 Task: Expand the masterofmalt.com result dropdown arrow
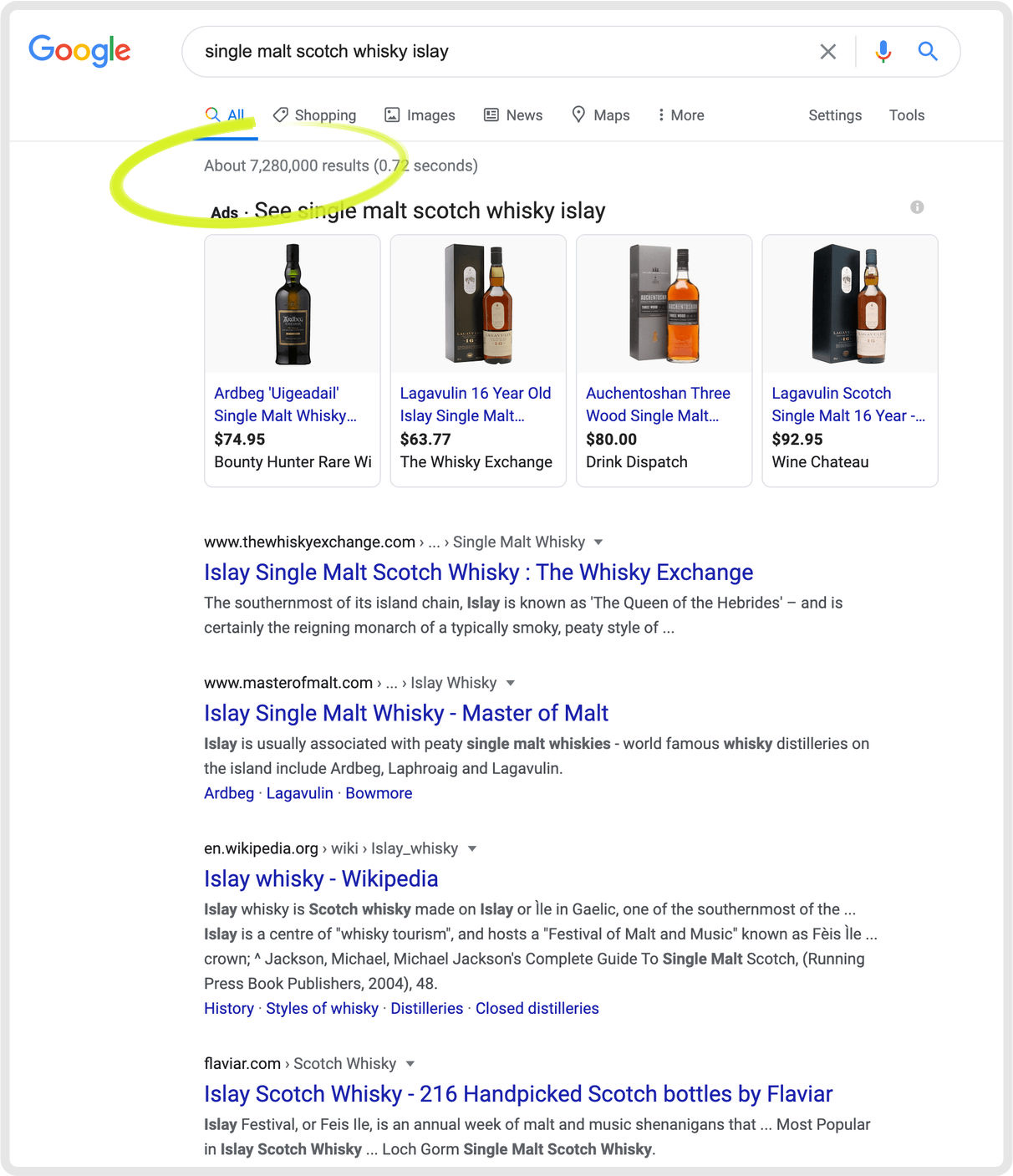click(511, 684)
